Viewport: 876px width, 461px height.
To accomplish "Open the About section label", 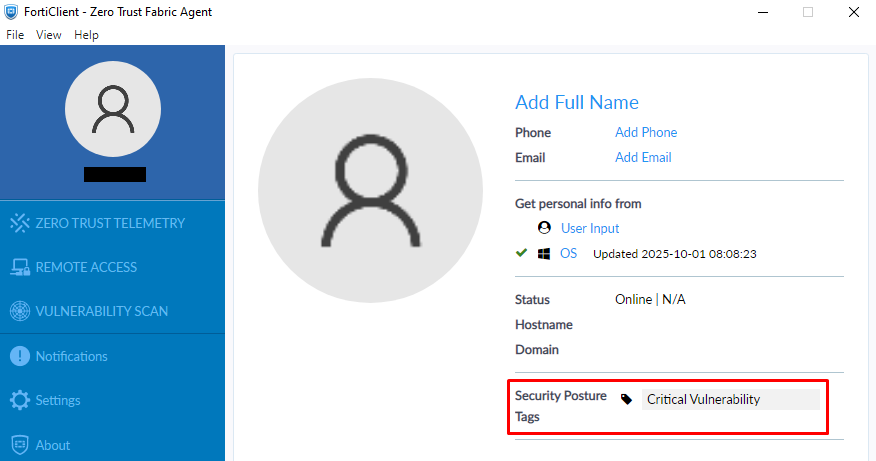I will point(53,445).
